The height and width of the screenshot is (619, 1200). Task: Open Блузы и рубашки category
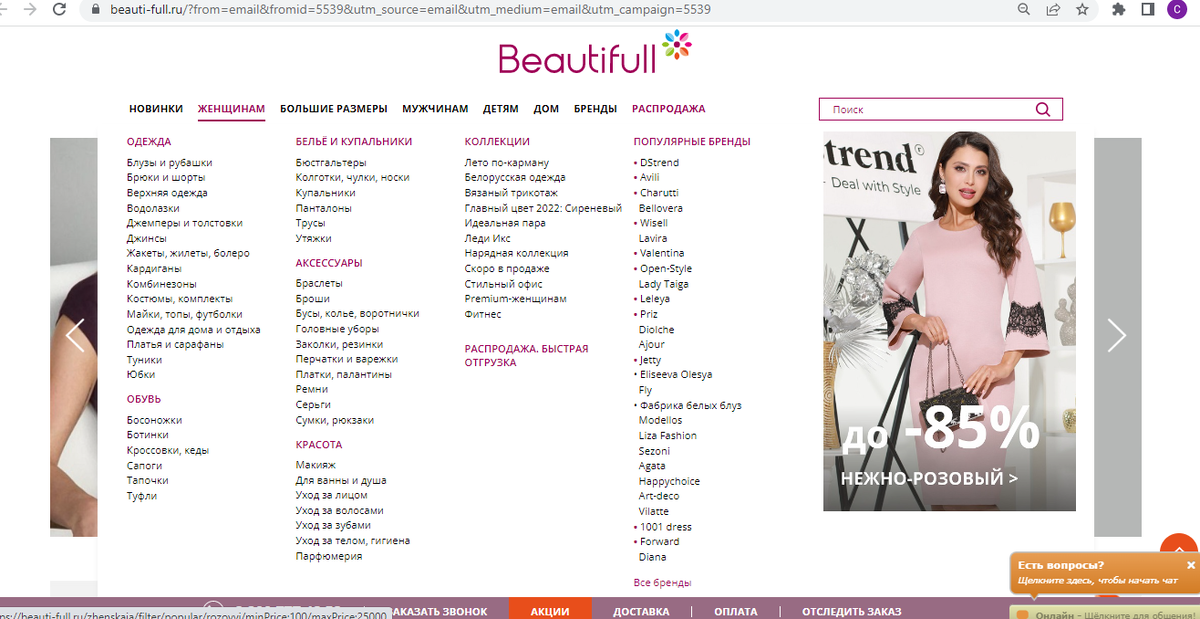[x=169, y=162]
